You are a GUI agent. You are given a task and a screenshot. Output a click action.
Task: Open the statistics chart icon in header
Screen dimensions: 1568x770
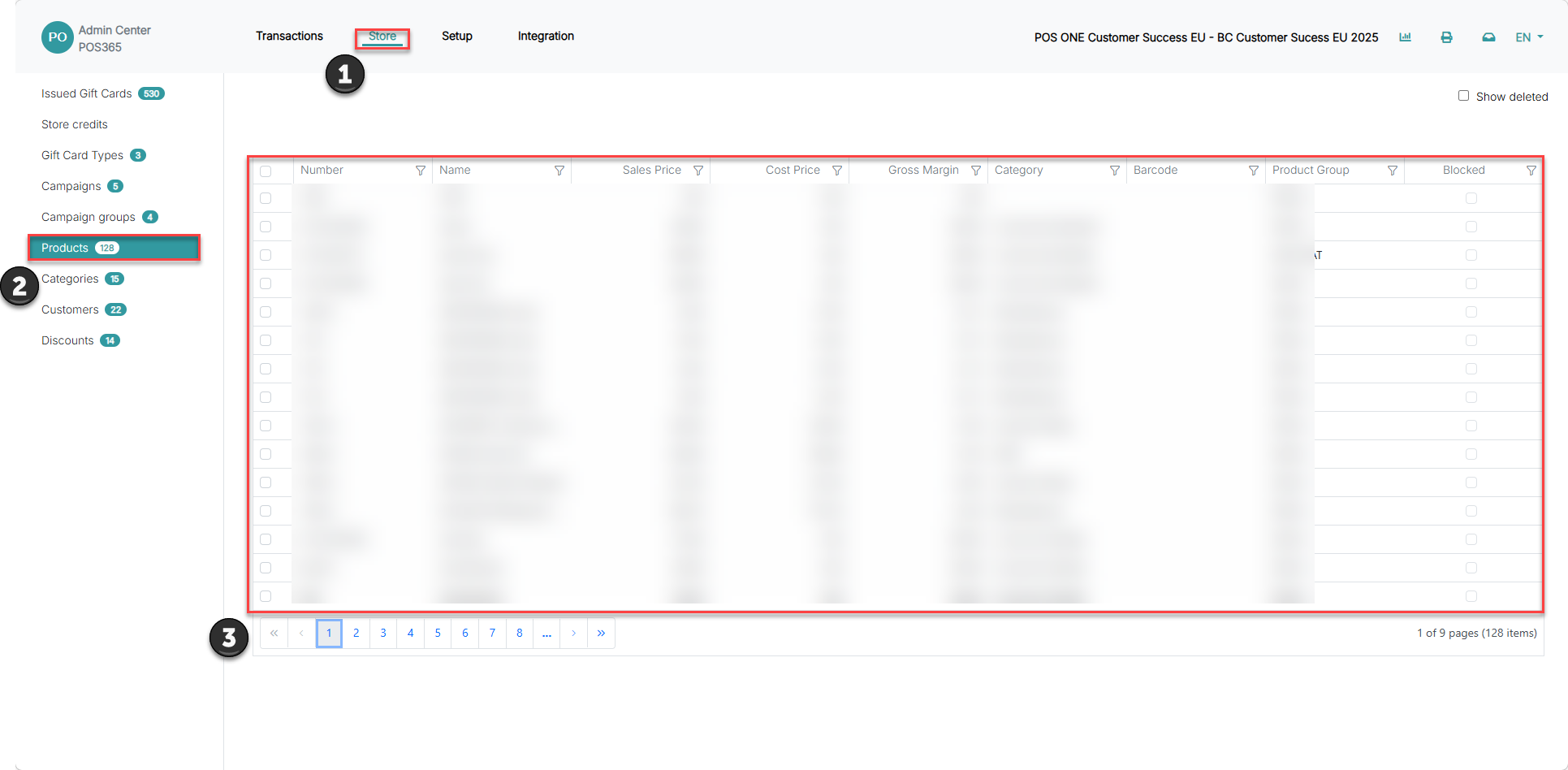click(x=1405, y=37)
